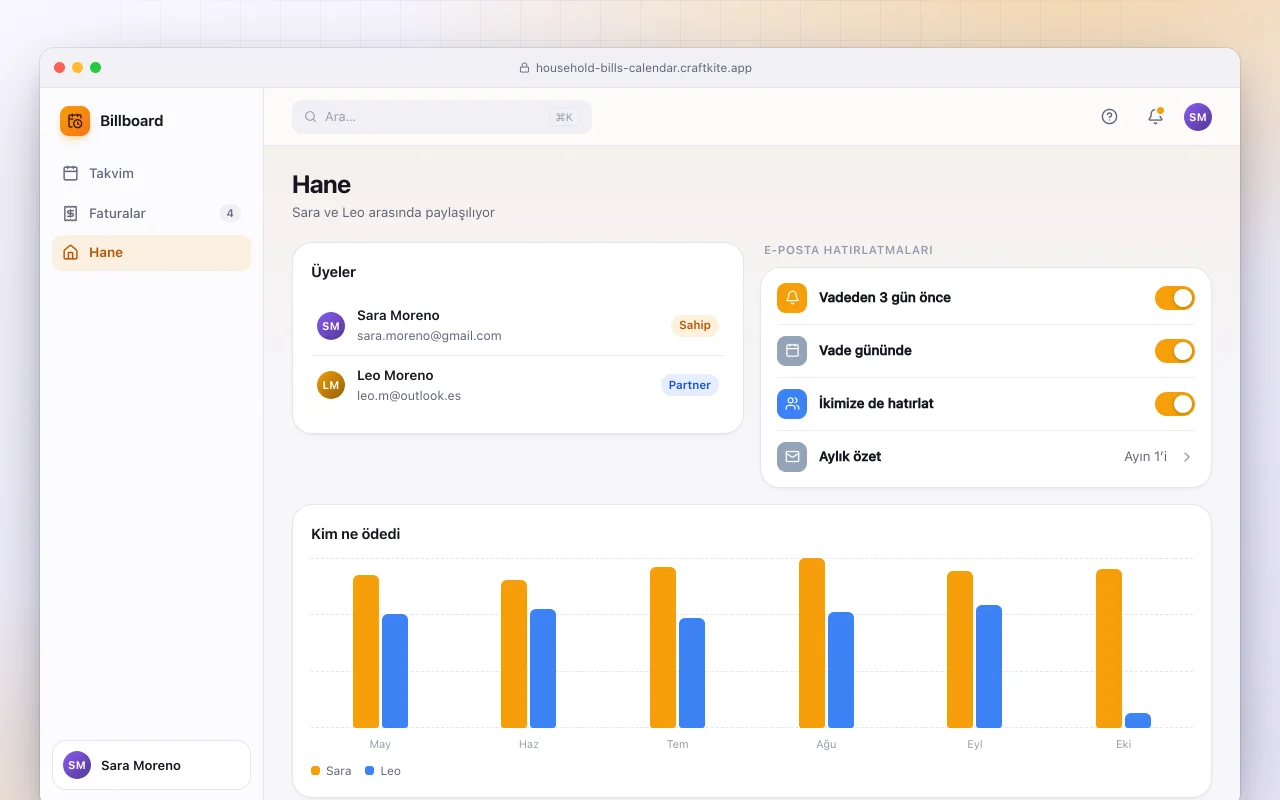
Task: Expand the Aylık özet chevron arrow
Action: (1187, 457)
